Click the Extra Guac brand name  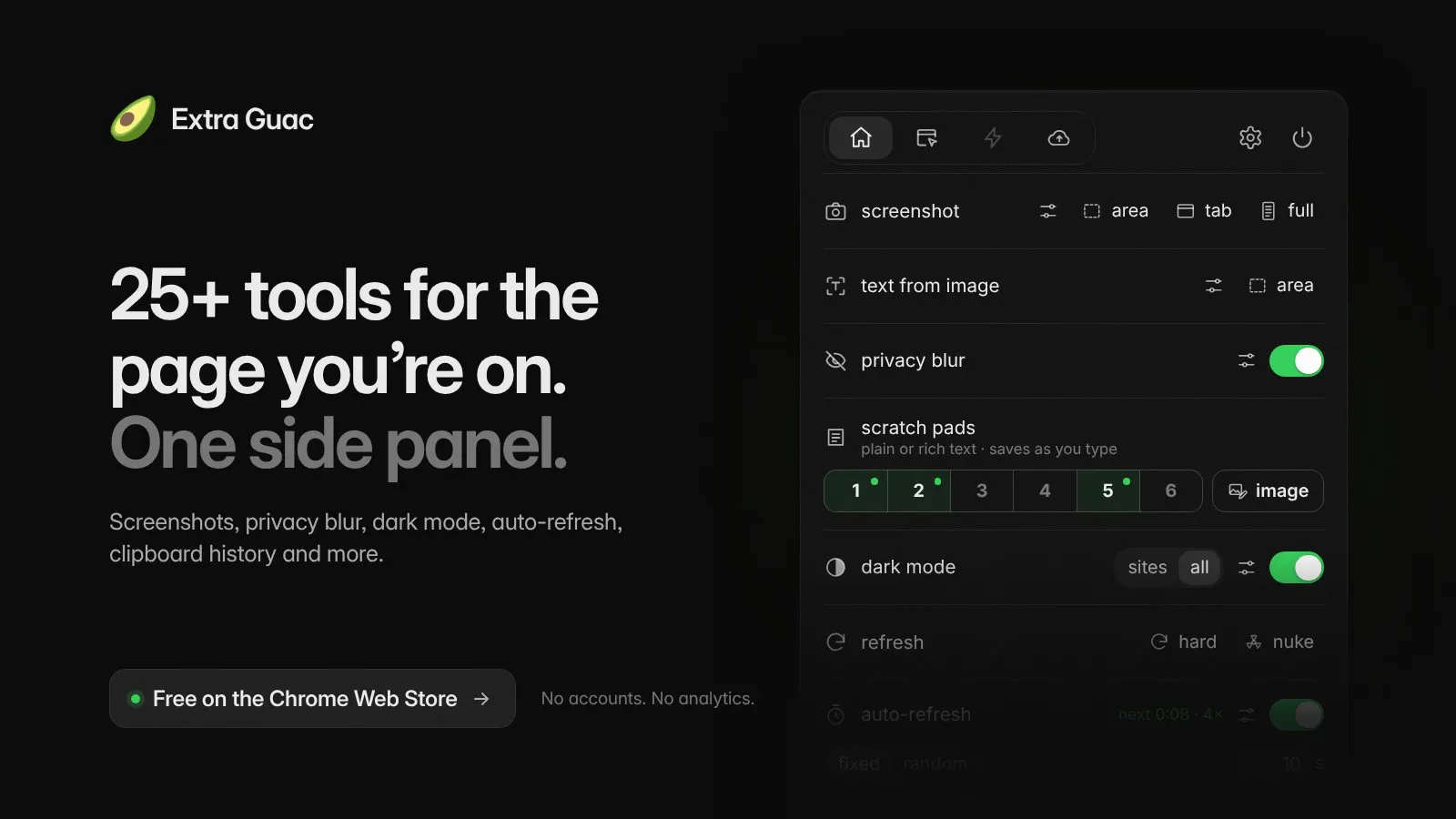pyautogui.click(x=242, y=119)
